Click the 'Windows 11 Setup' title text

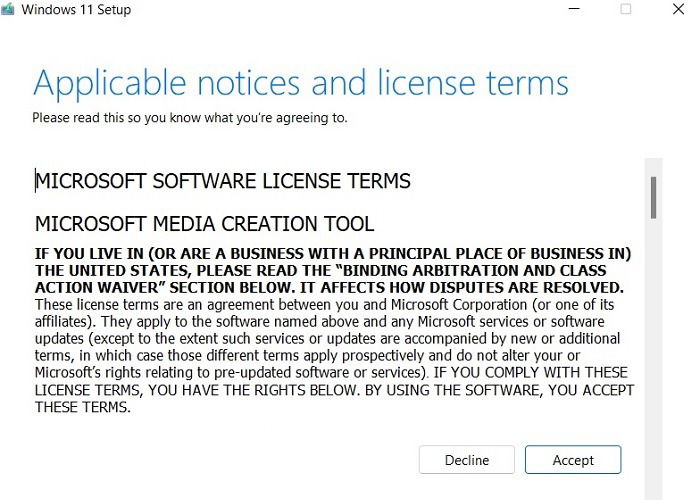tap(76, 9)
